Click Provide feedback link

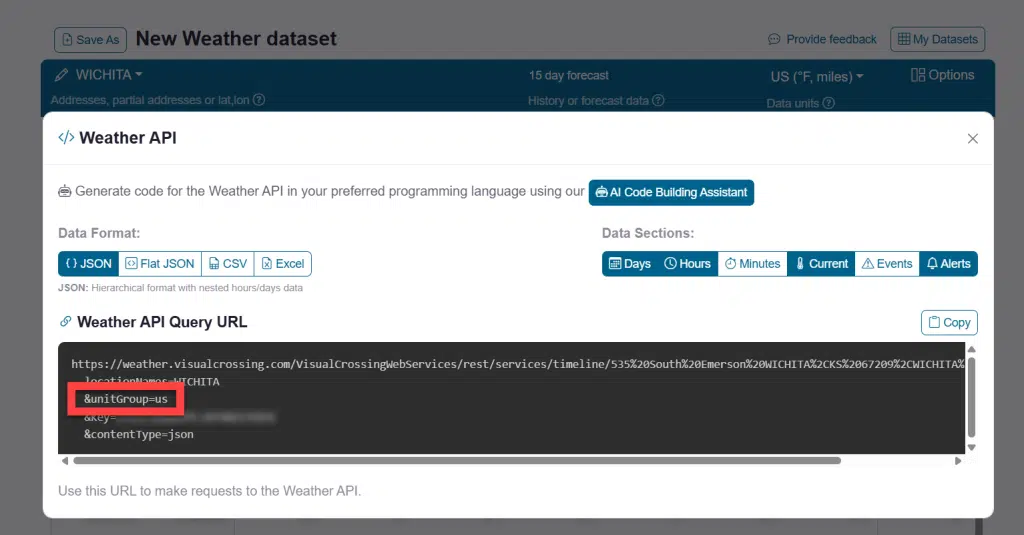[x=822, y=39]
